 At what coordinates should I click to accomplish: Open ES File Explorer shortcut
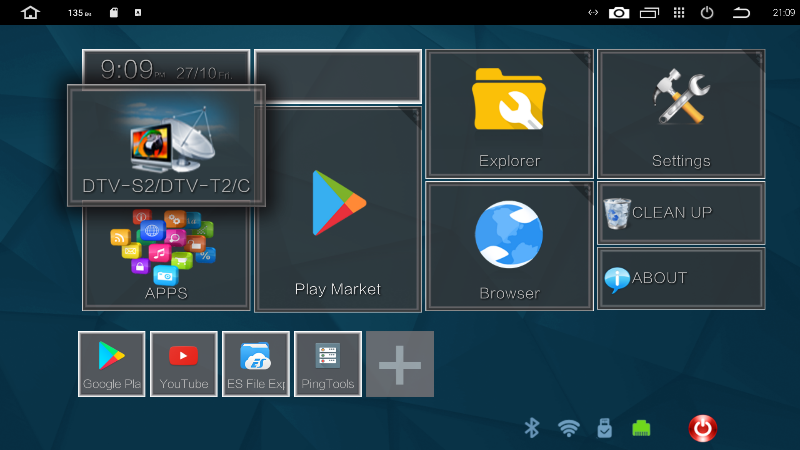256,364
